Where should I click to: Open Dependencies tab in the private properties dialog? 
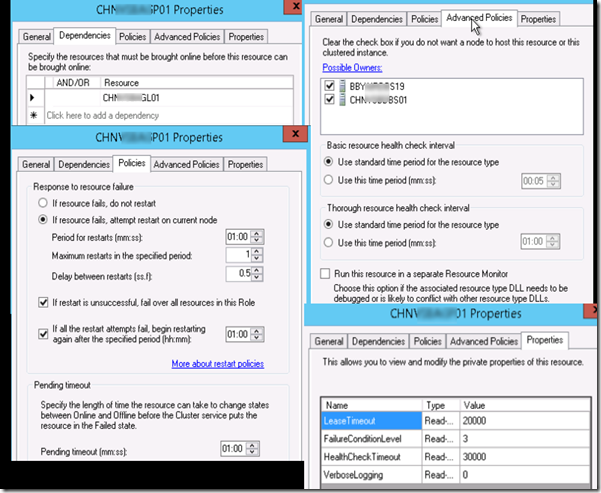pos(378,341)
